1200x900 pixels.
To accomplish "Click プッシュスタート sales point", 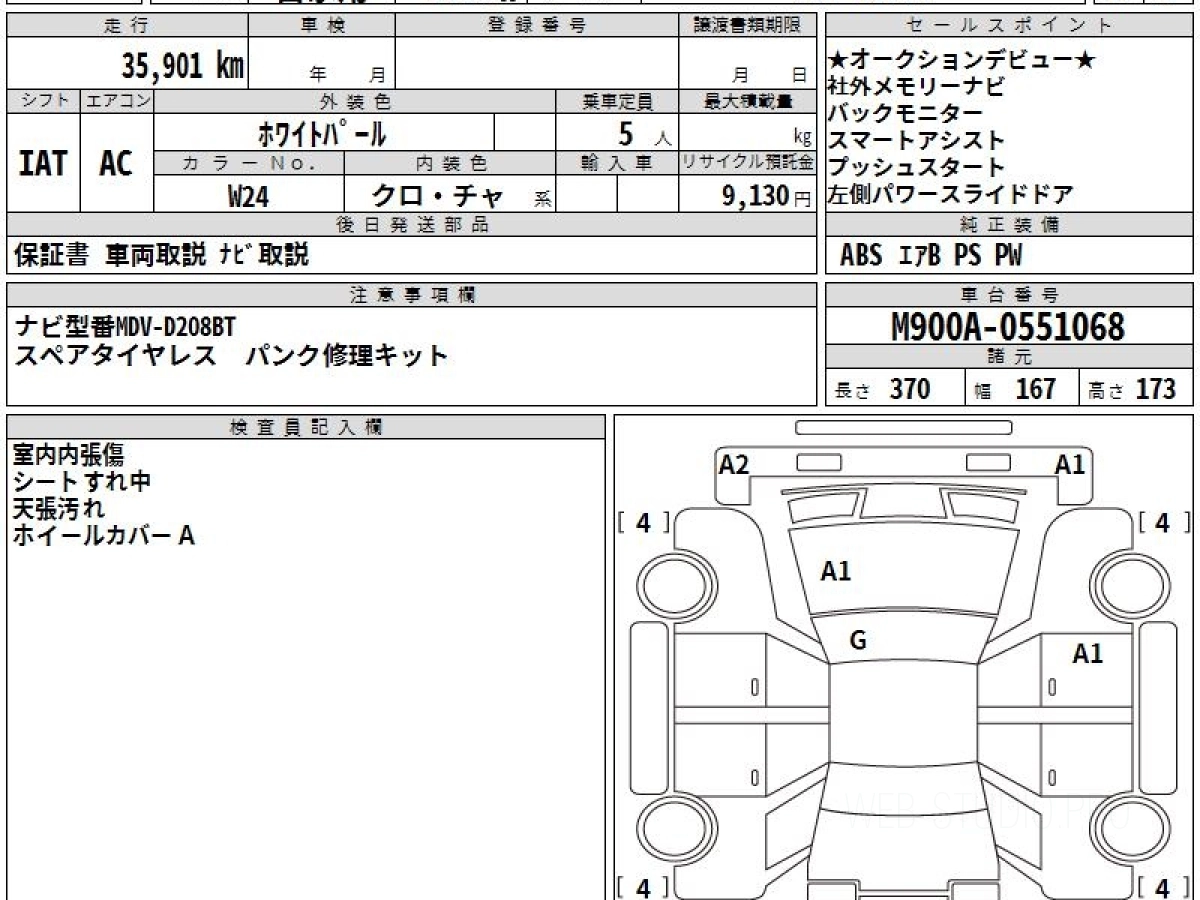I will (x=917, y=167).
